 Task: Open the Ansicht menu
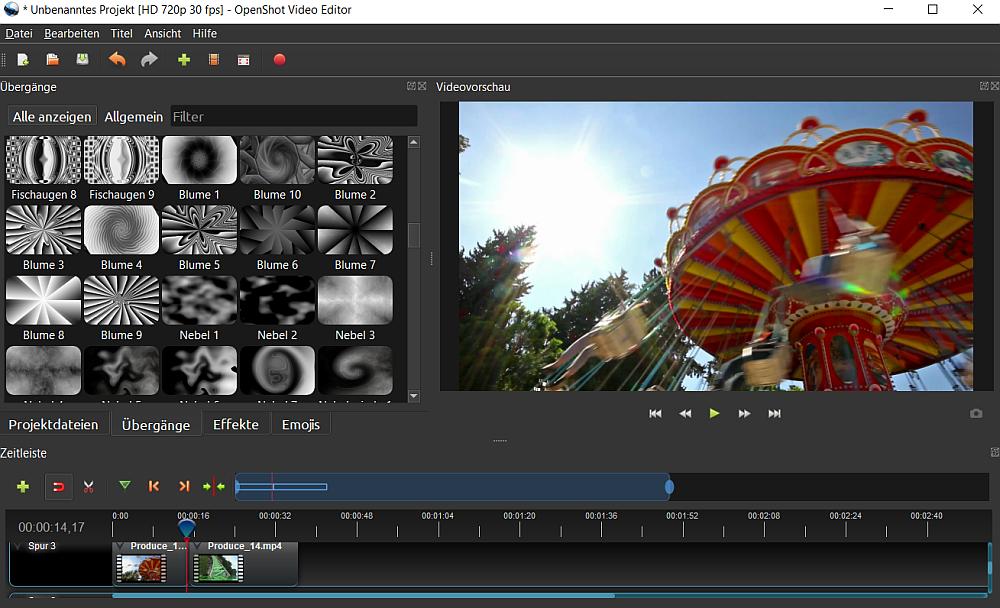163,33
